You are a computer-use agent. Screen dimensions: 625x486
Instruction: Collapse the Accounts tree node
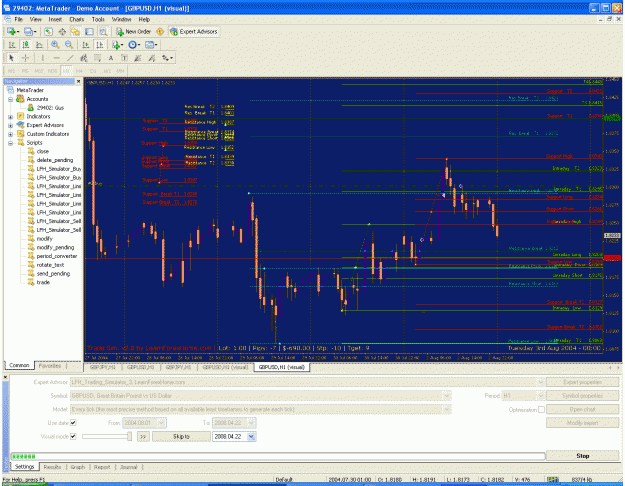[11, 99]
